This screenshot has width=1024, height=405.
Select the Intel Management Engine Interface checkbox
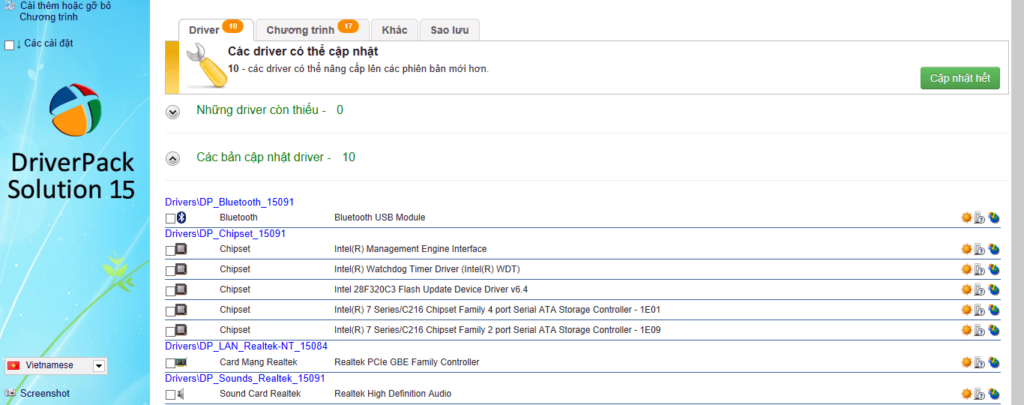(x=170, y=250)
